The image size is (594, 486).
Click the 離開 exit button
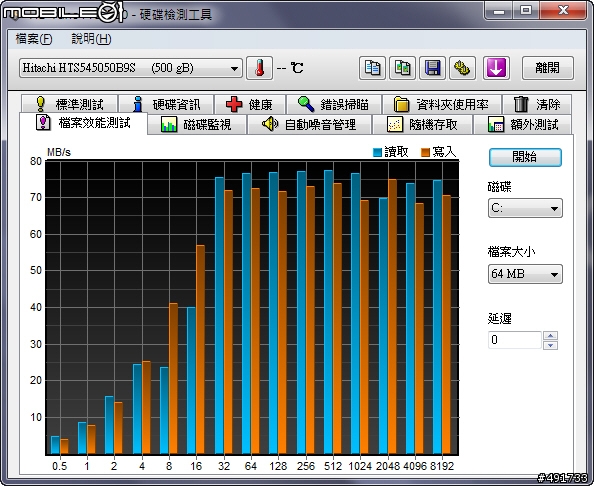(x=548, y=68)
